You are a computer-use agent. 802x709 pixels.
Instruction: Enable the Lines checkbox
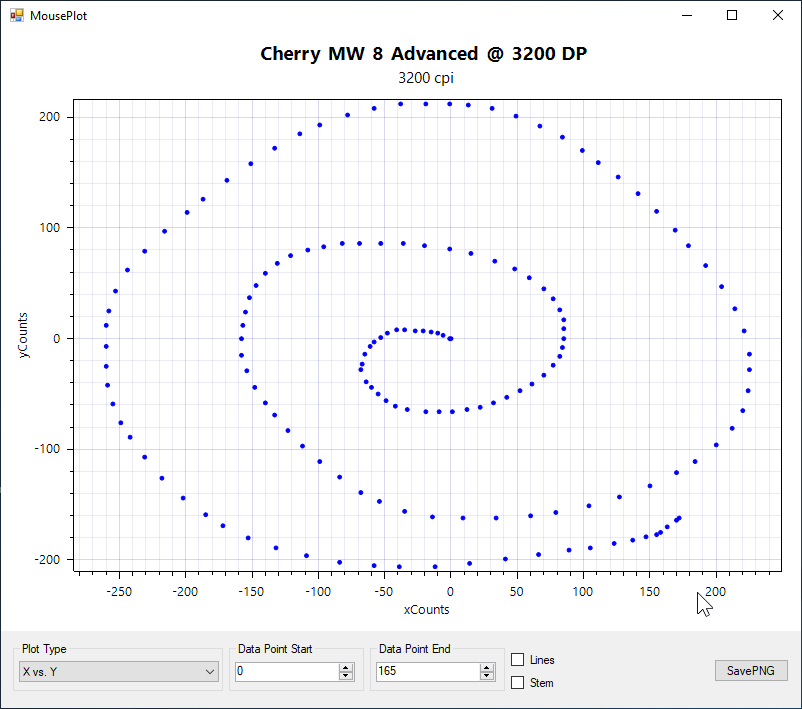pyautogui.click(x=518, y=660)
